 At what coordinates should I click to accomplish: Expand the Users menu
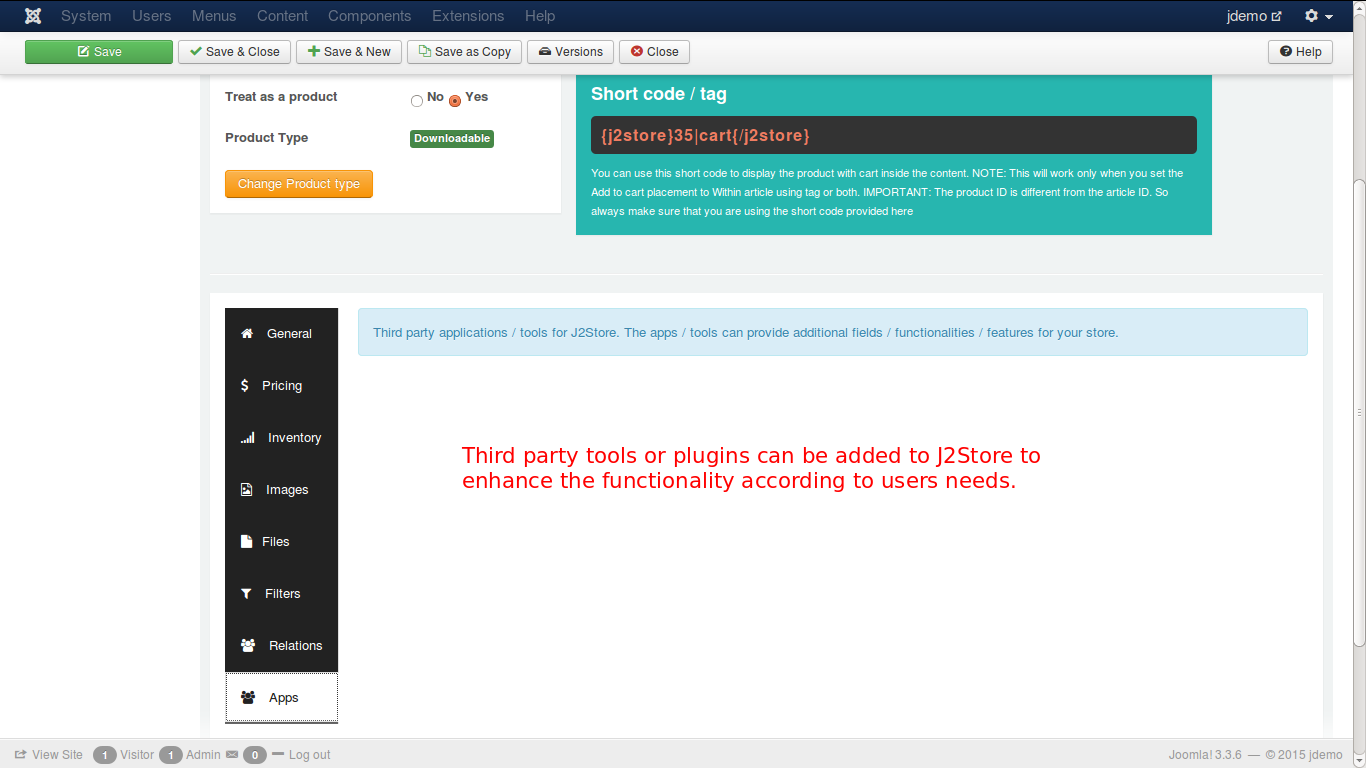[x=151, y=16]
